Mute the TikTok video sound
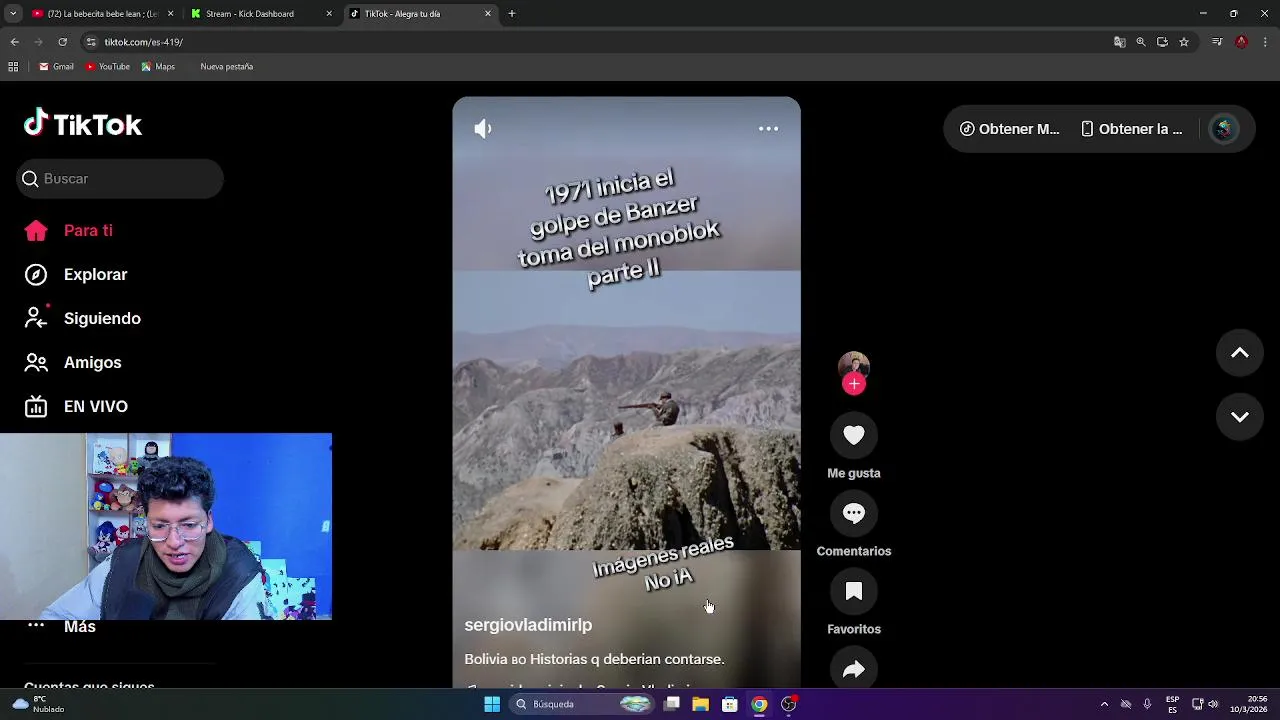Image resolution: width=1280 pixels, height=720 pixels. (483, 129)
